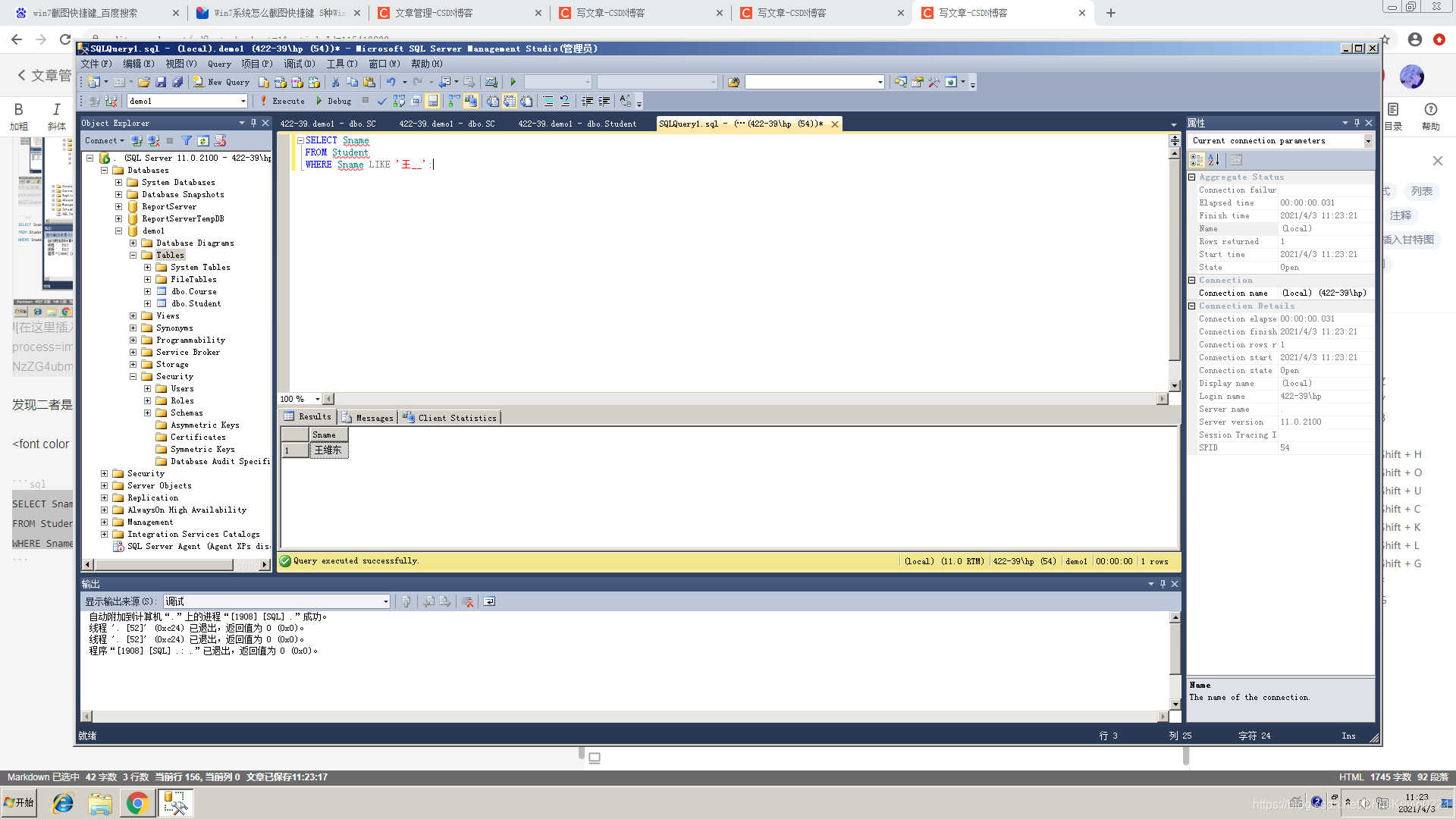The image size is (1456, 819).
Task: Open Chrome from the taskbar
Action: [137, 803]
